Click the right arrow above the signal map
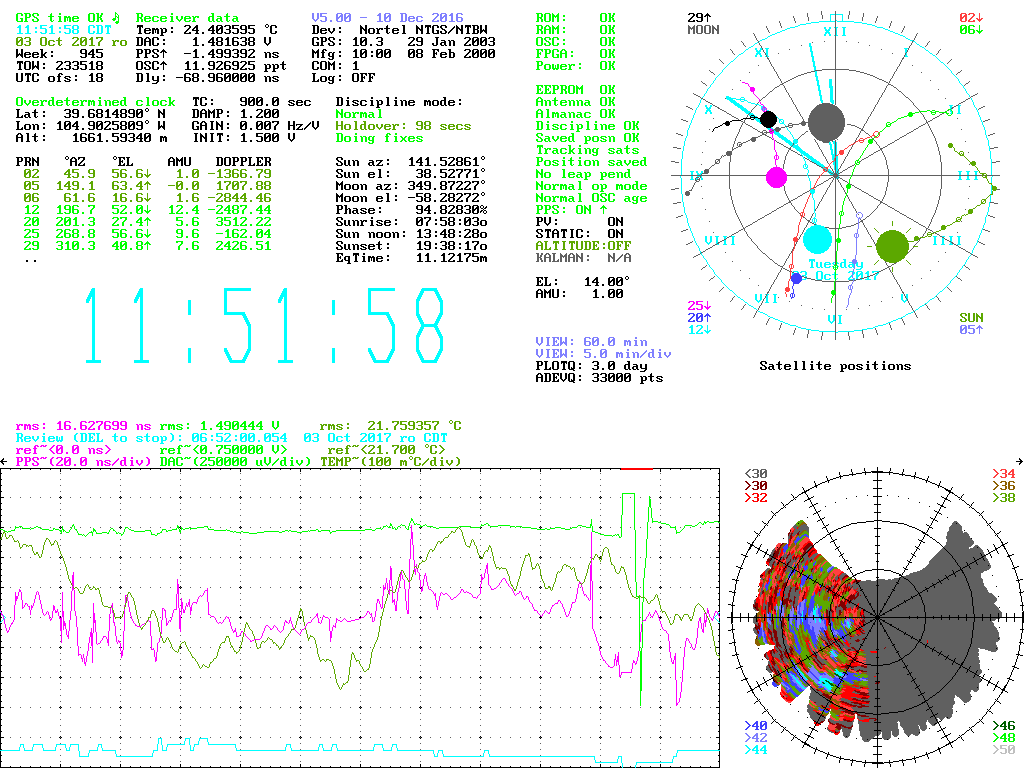 point(1019,462)
